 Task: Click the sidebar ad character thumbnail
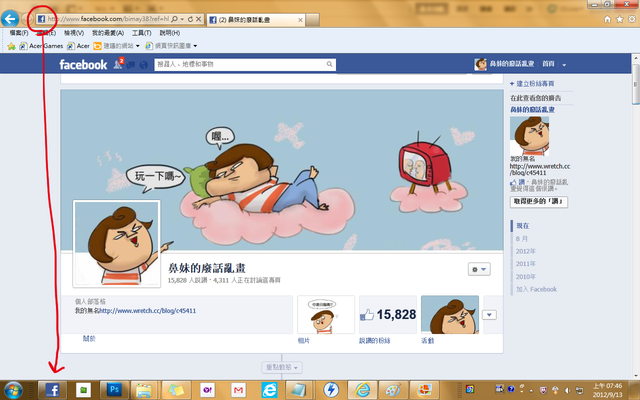coord(529,136)
